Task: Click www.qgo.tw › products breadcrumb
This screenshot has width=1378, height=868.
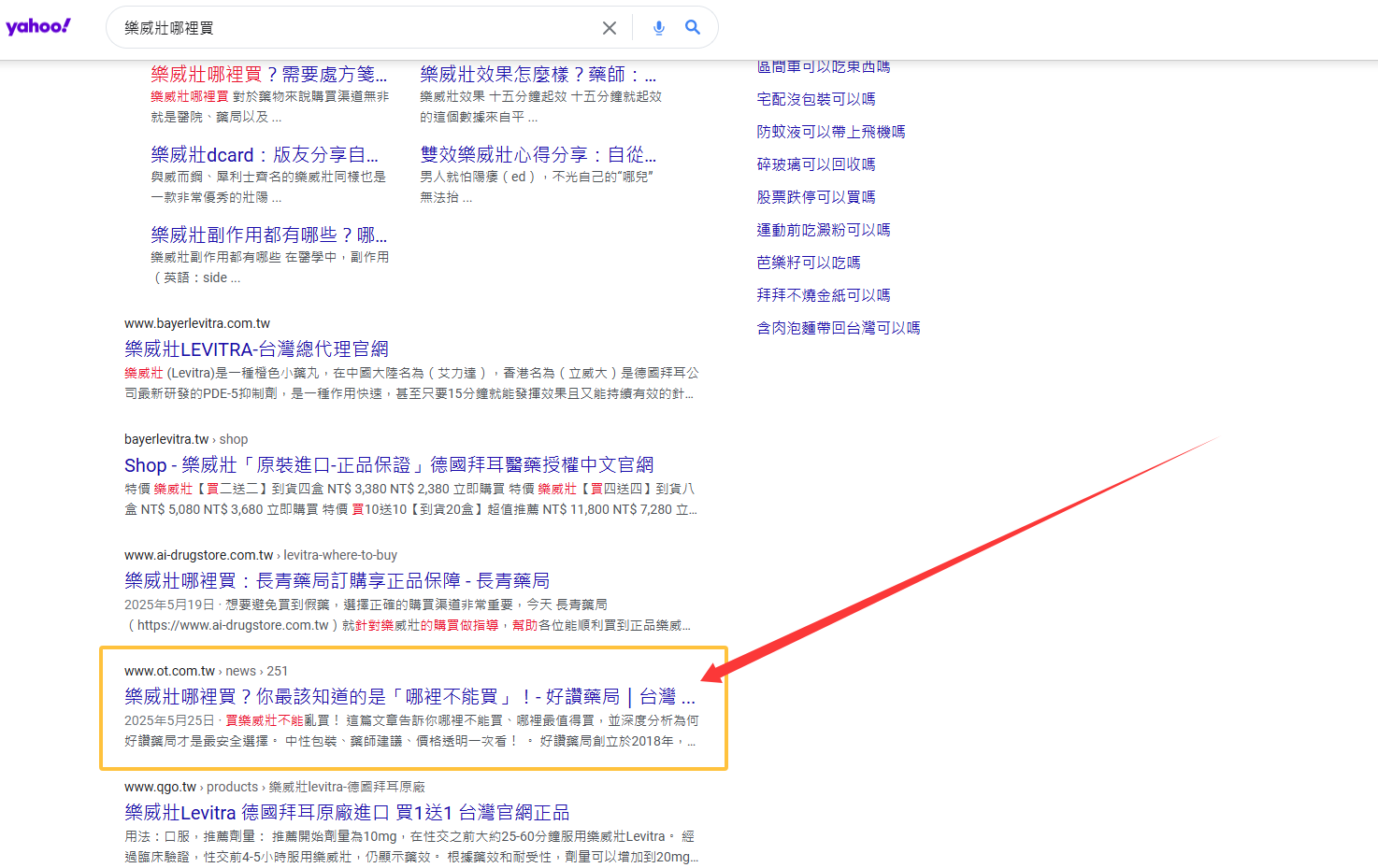Action: click(x=275, y=787)
